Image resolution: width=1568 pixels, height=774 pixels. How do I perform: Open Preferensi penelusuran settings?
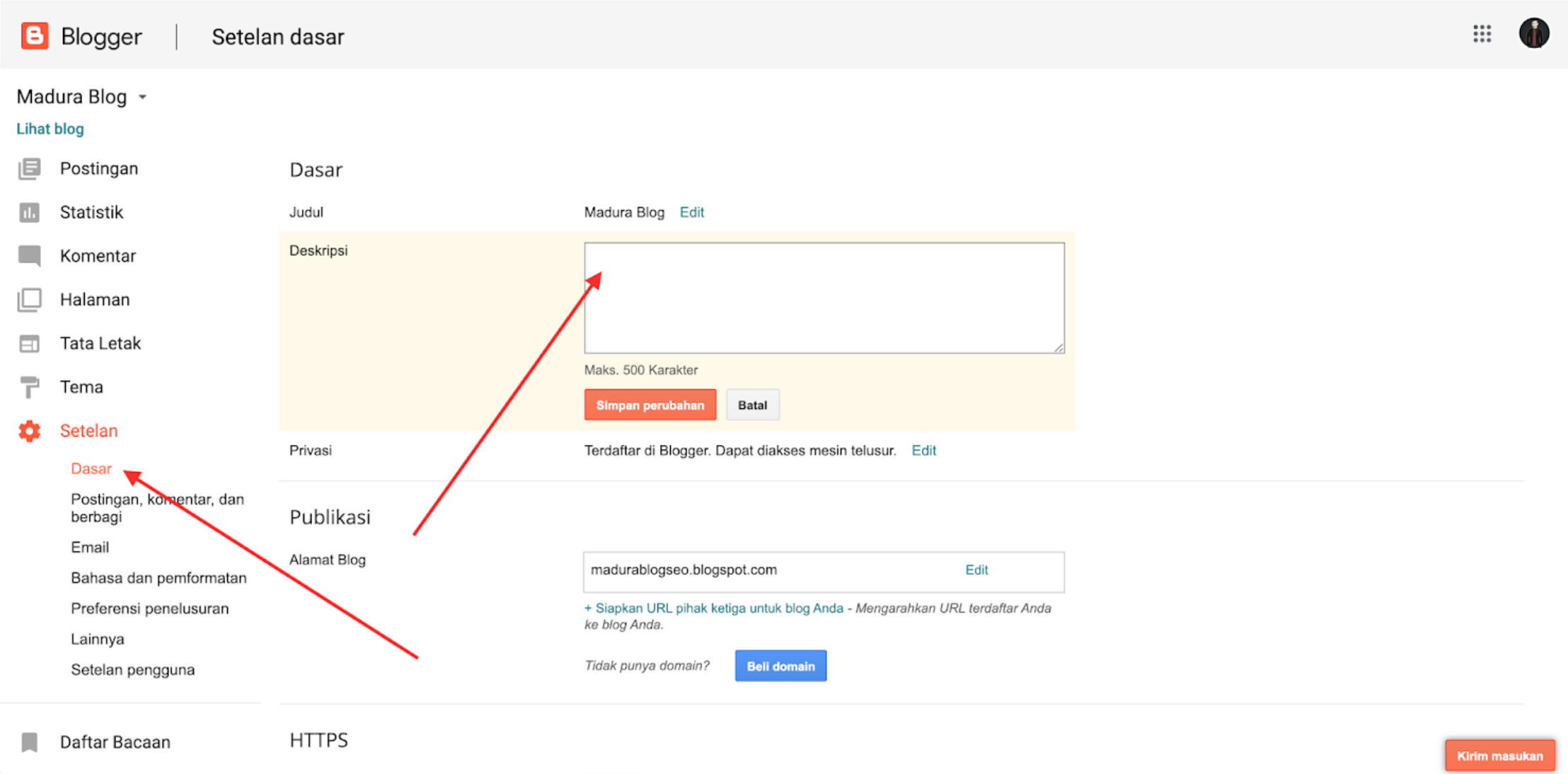pos(150,608)
